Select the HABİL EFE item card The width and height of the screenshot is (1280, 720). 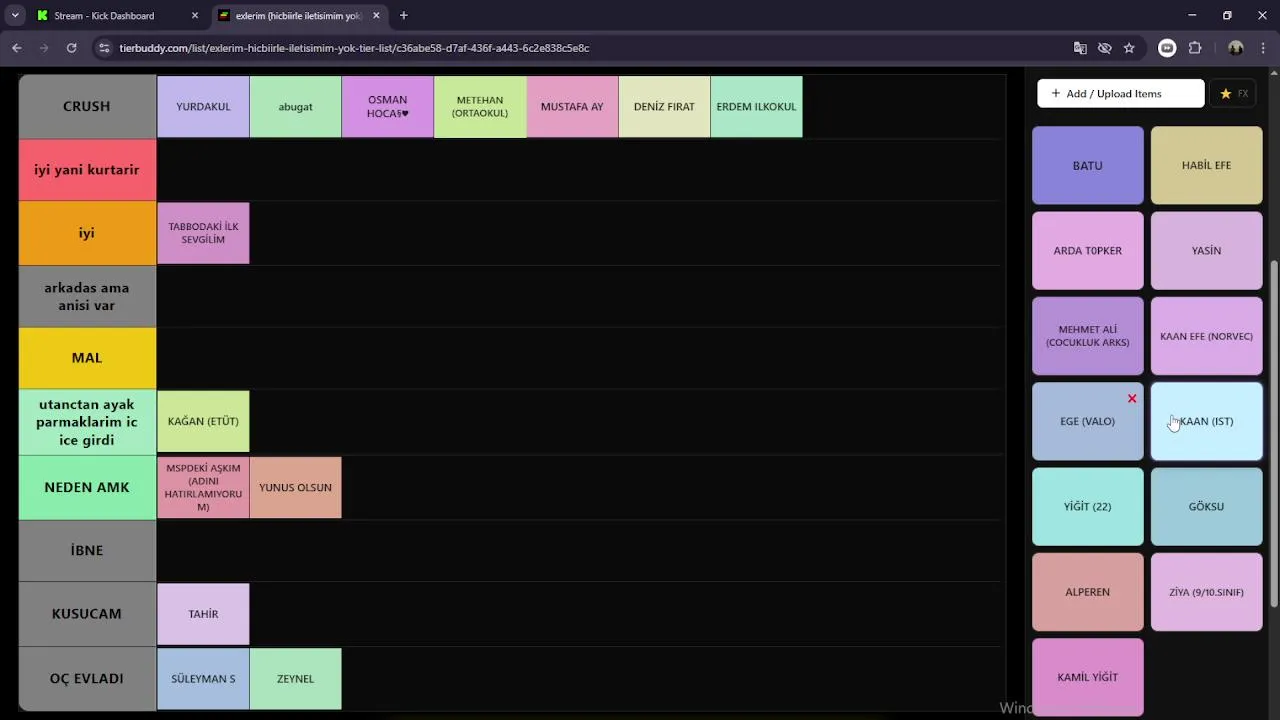click(x=1206, y=165)
